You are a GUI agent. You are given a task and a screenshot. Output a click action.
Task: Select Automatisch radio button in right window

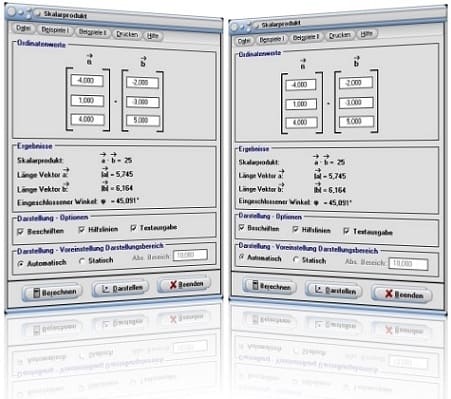coord(241,257)
